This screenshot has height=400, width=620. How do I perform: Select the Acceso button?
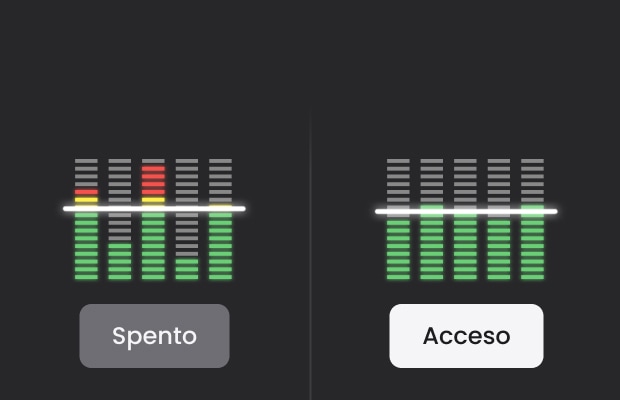(466, 336)
